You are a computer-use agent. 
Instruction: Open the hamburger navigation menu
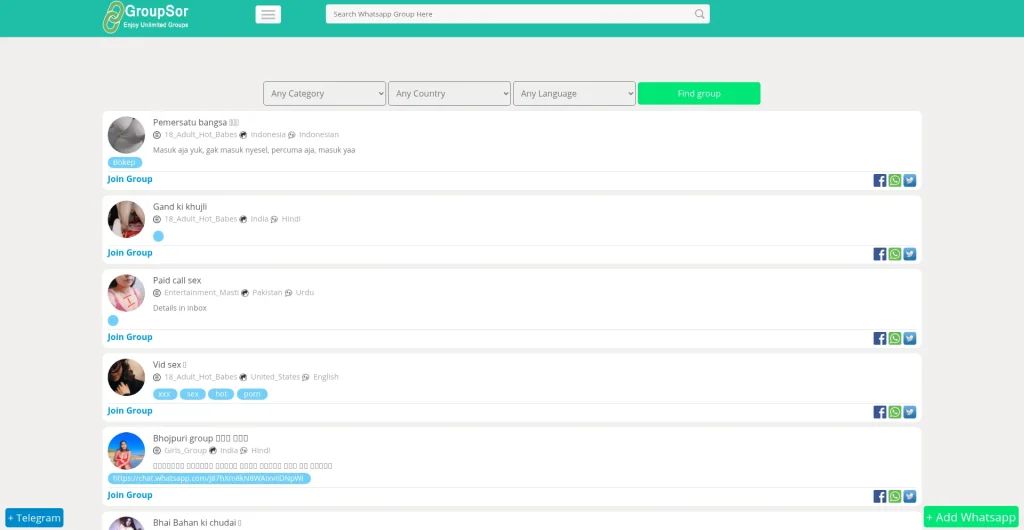coord(268,14)
